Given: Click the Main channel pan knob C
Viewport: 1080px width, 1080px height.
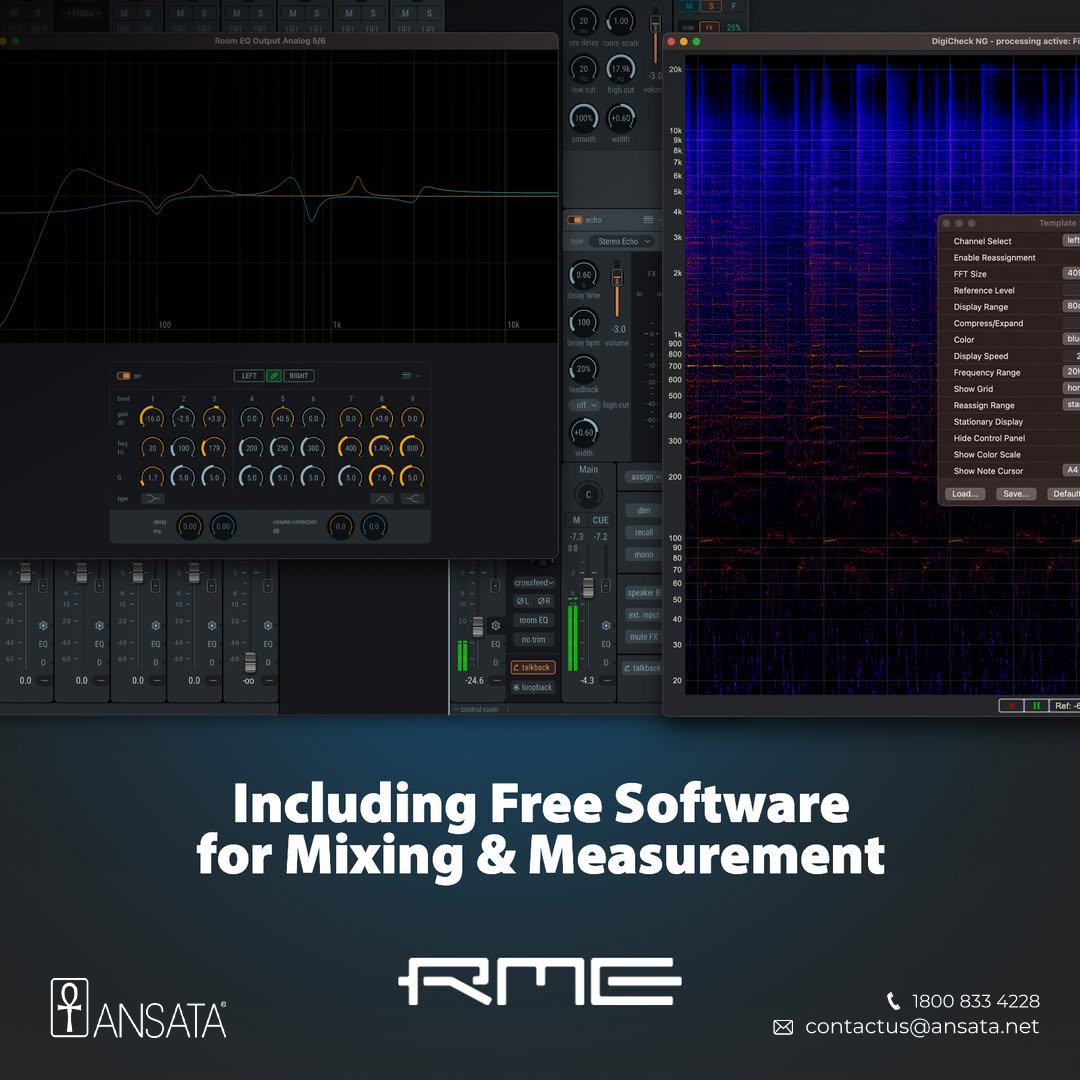Looking at the screenshot, I should coord(588,495).
